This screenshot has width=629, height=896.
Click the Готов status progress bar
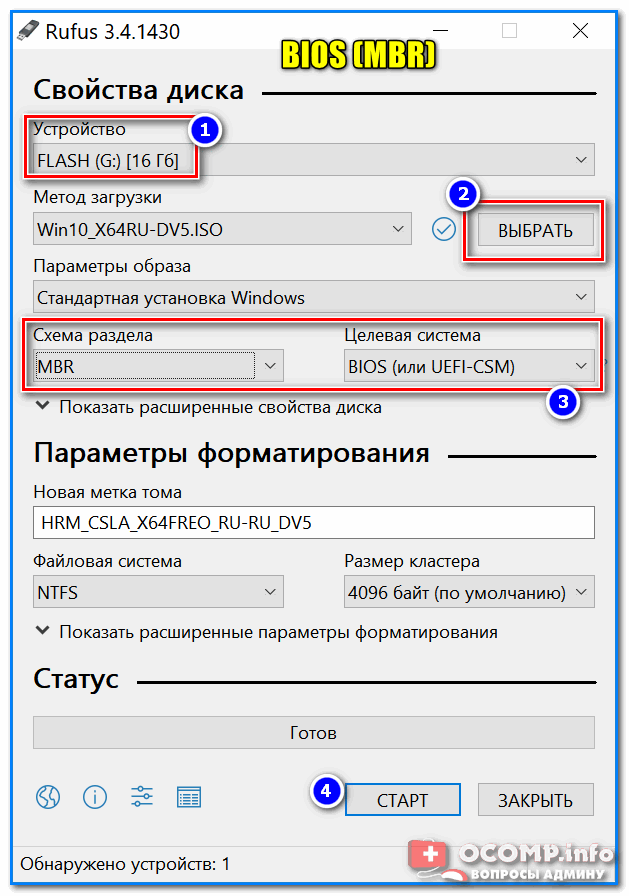314,733
